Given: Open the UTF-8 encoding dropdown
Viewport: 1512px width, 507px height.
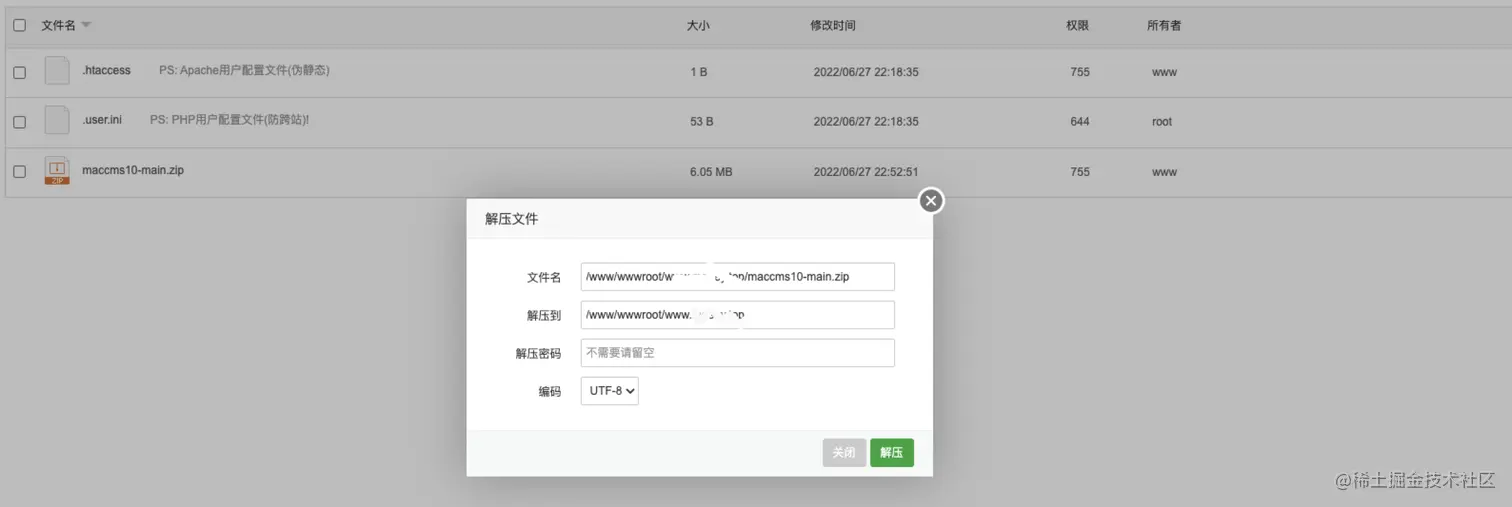Looking at the screenshot, I should click(609, 391).
